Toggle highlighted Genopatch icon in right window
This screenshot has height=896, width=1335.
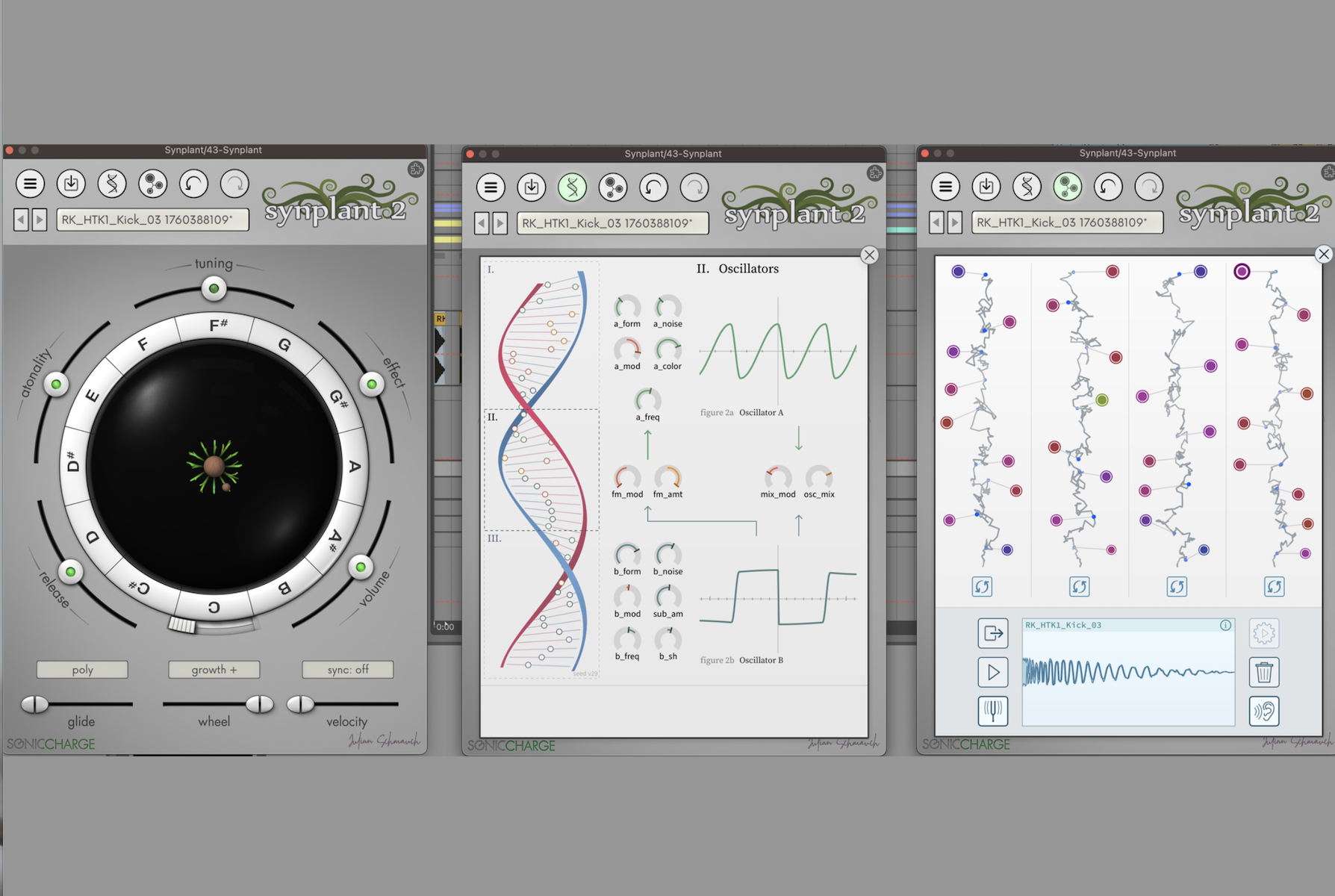pos(1068,187)
